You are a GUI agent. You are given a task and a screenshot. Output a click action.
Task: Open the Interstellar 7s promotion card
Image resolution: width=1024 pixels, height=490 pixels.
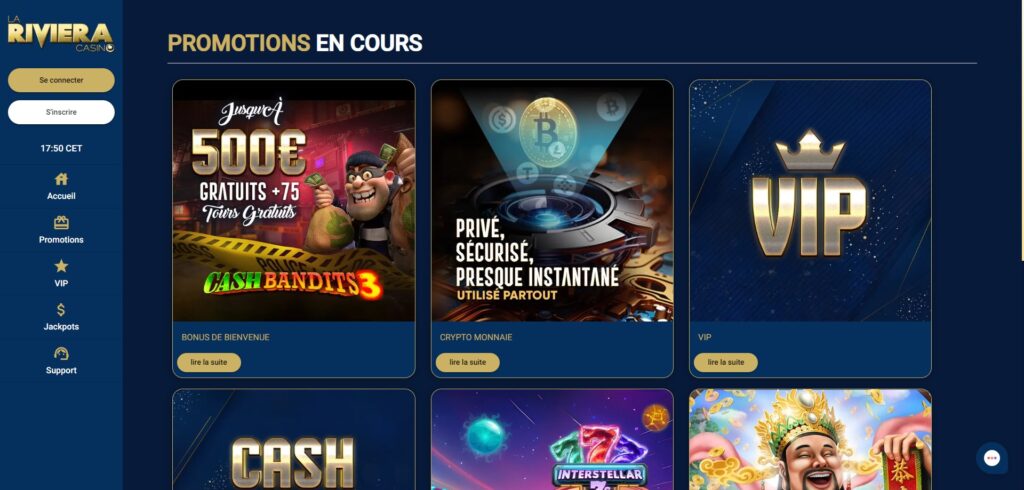(x=552, y=440)
